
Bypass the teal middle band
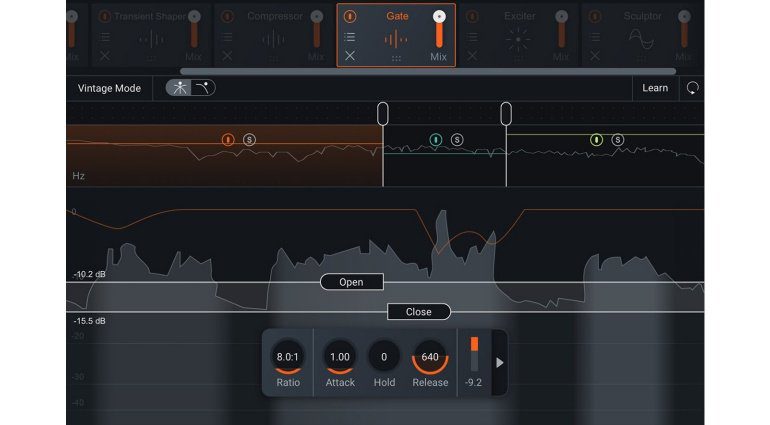tap(436, 140)
